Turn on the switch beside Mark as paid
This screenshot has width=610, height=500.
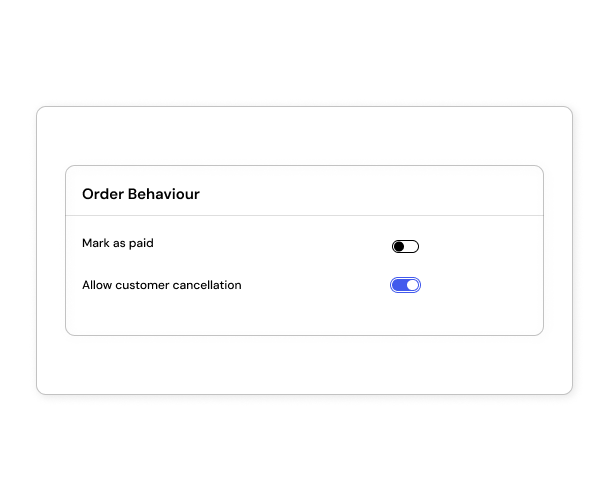[x=405, y=246]
